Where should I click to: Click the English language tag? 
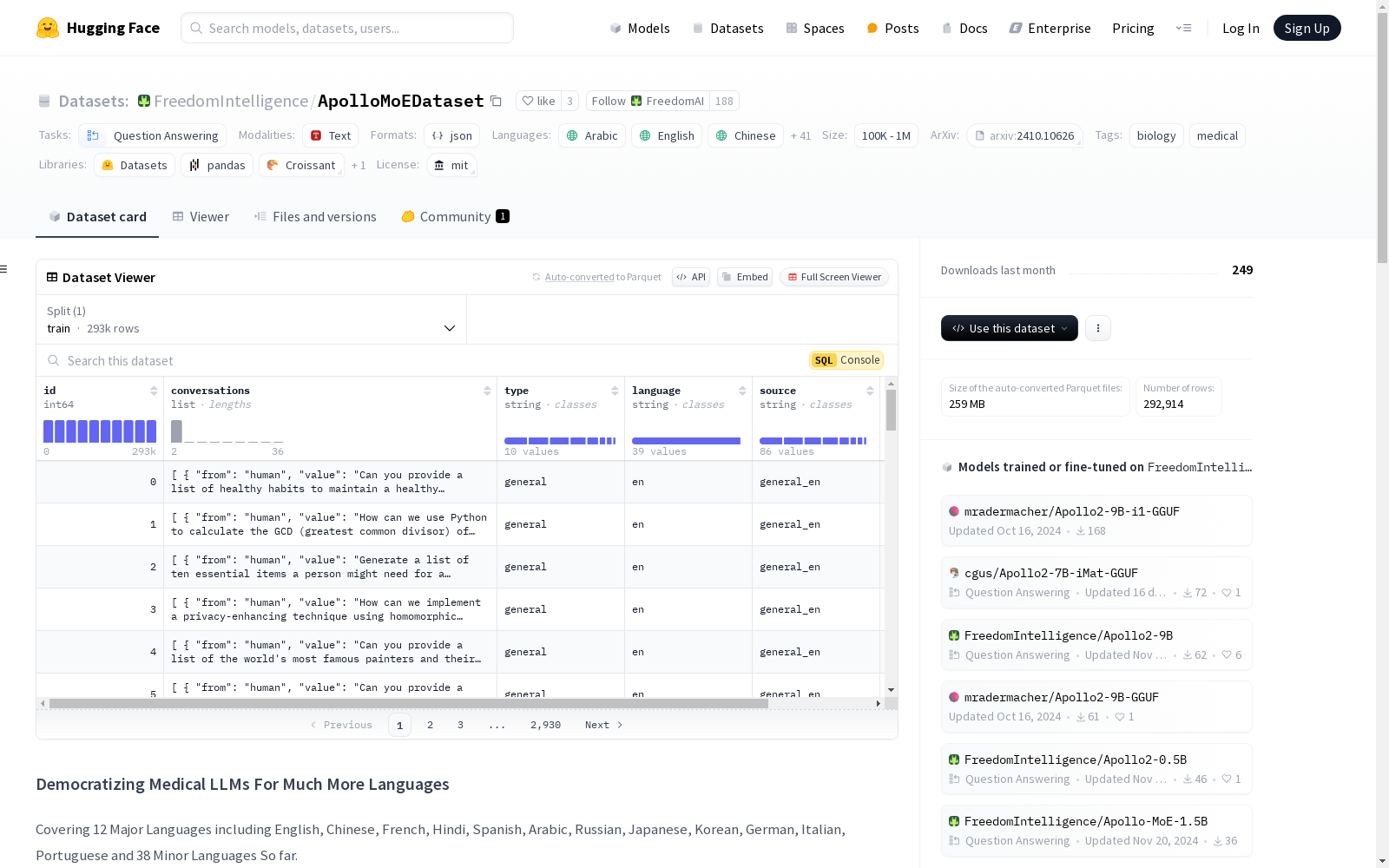click(x=667, y=135)
